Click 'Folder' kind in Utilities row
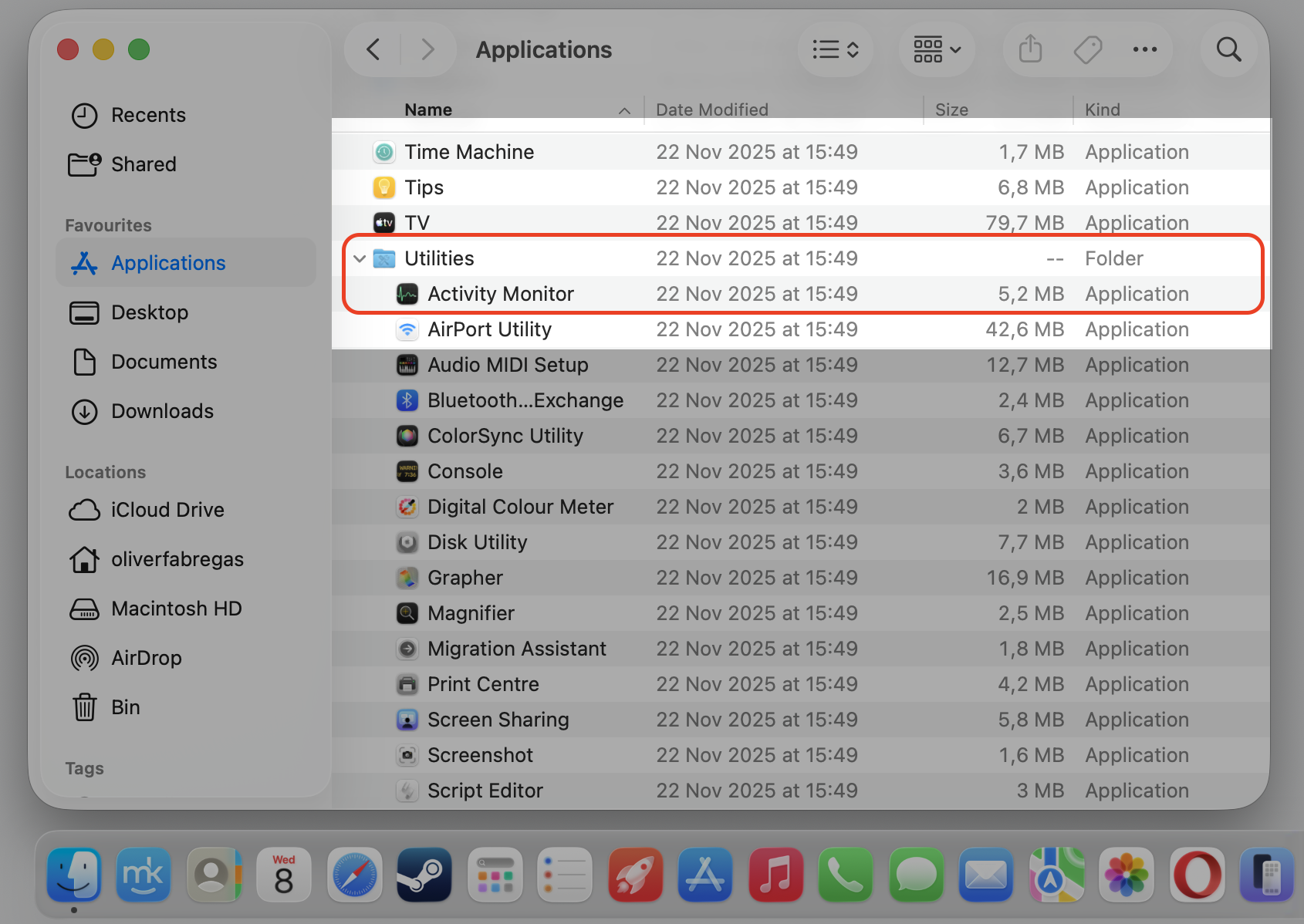Screen dimensions: 1304x924 (x=1113, y=258)
